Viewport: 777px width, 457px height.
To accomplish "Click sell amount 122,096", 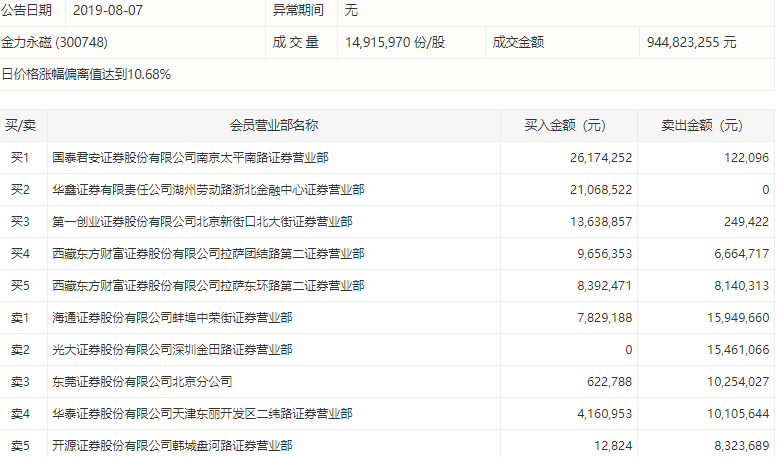I will point(746,158).
